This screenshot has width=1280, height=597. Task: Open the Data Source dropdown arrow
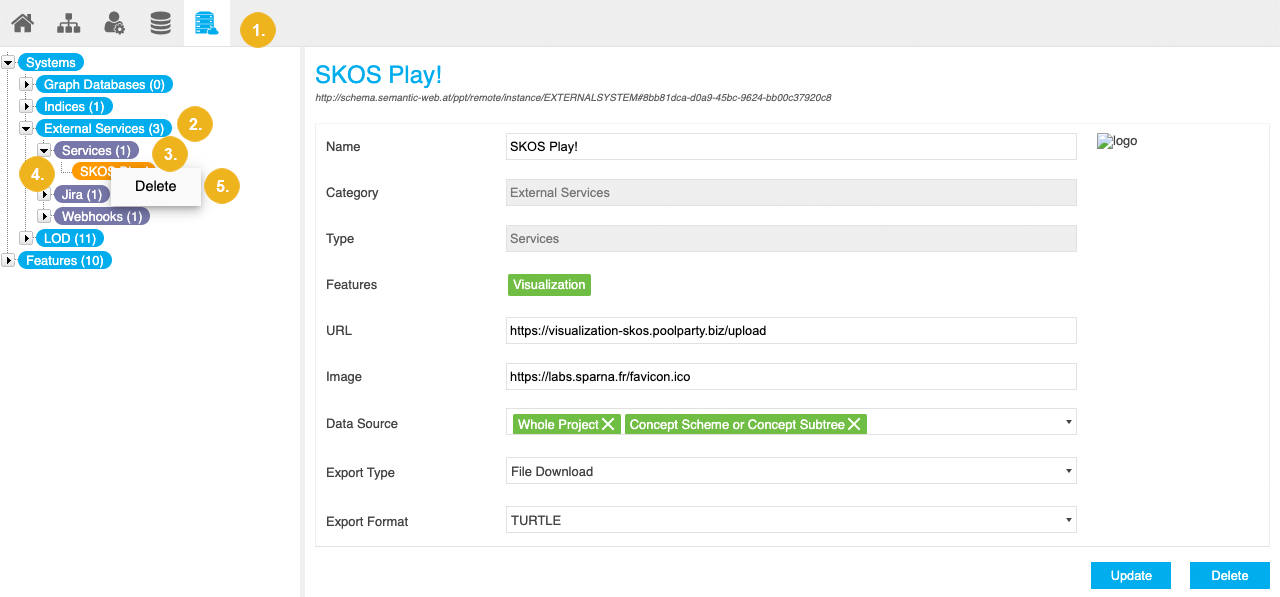pyautogui.click(x=1069, y=422)
